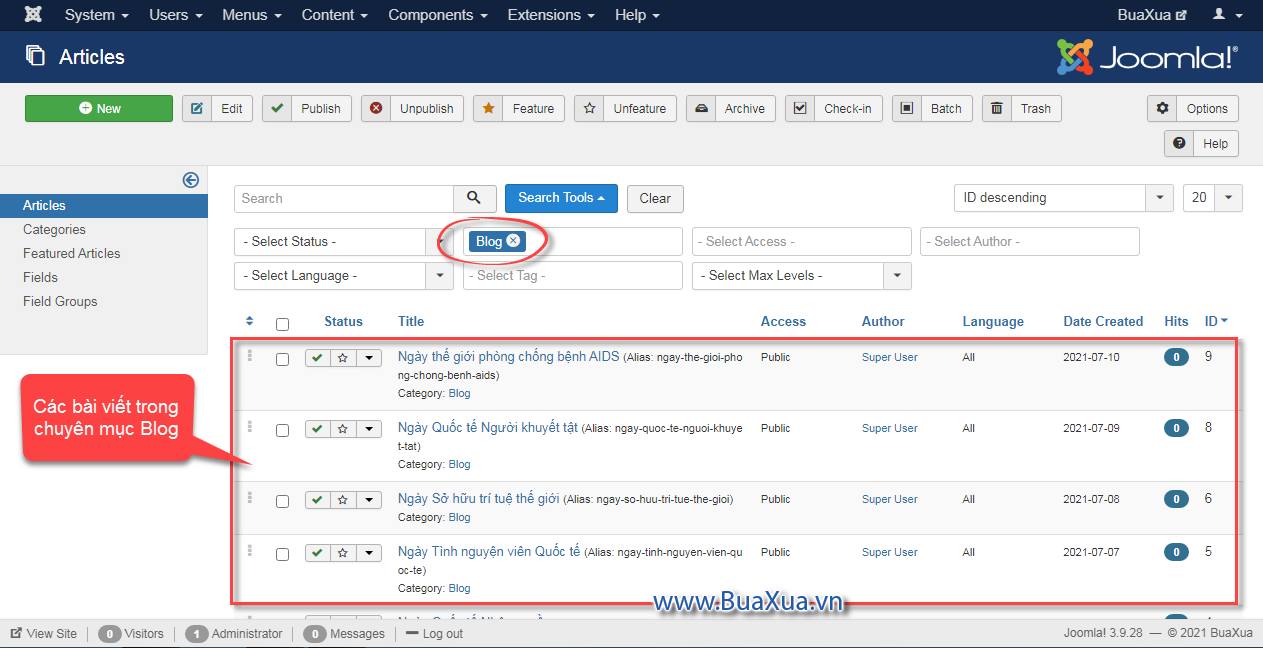
Task: Click the Batch toolbar button
Action: coord(932,109)
